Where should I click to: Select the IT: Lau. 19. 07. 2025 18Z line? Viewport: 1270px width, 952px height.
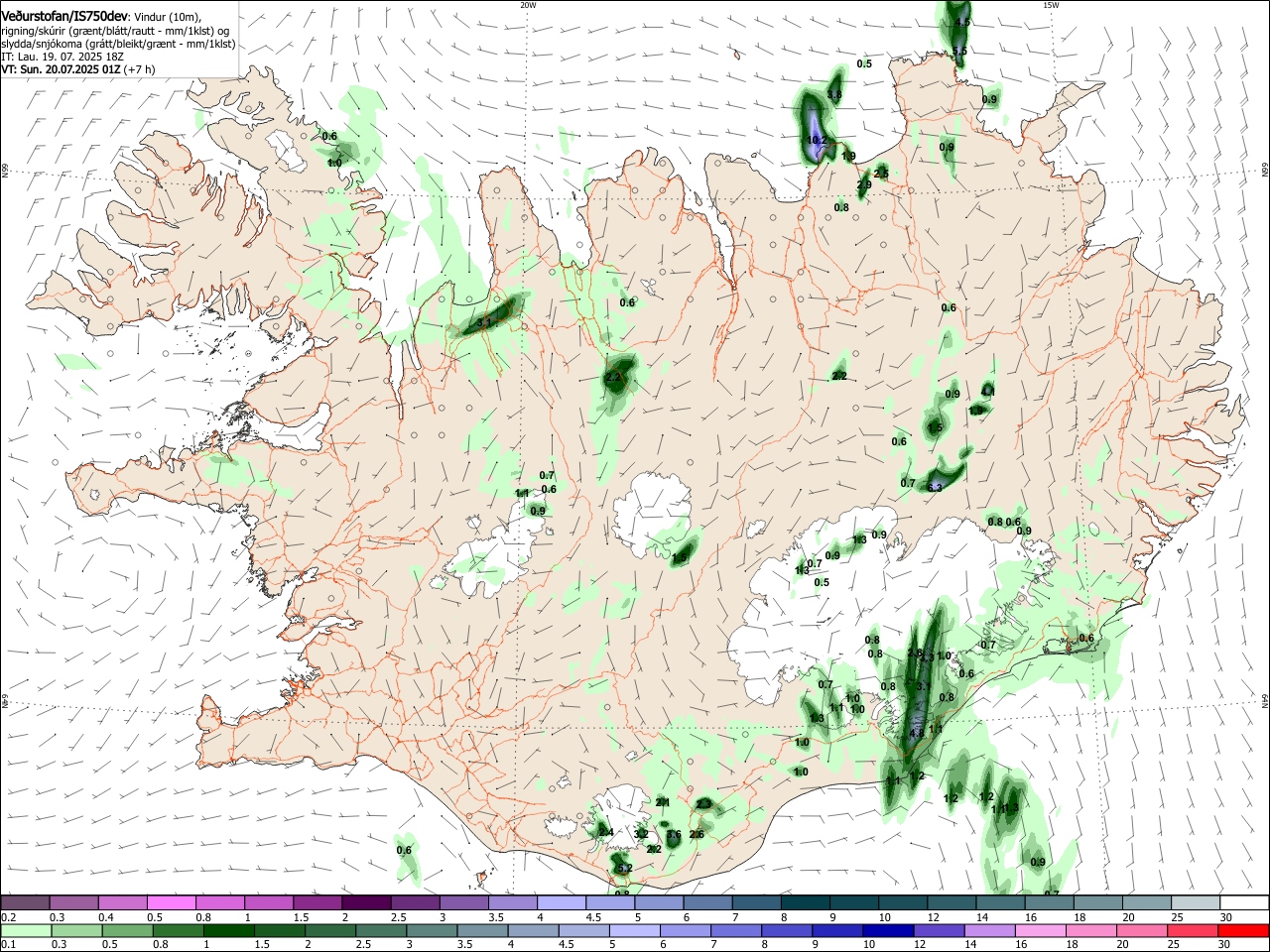62,57
